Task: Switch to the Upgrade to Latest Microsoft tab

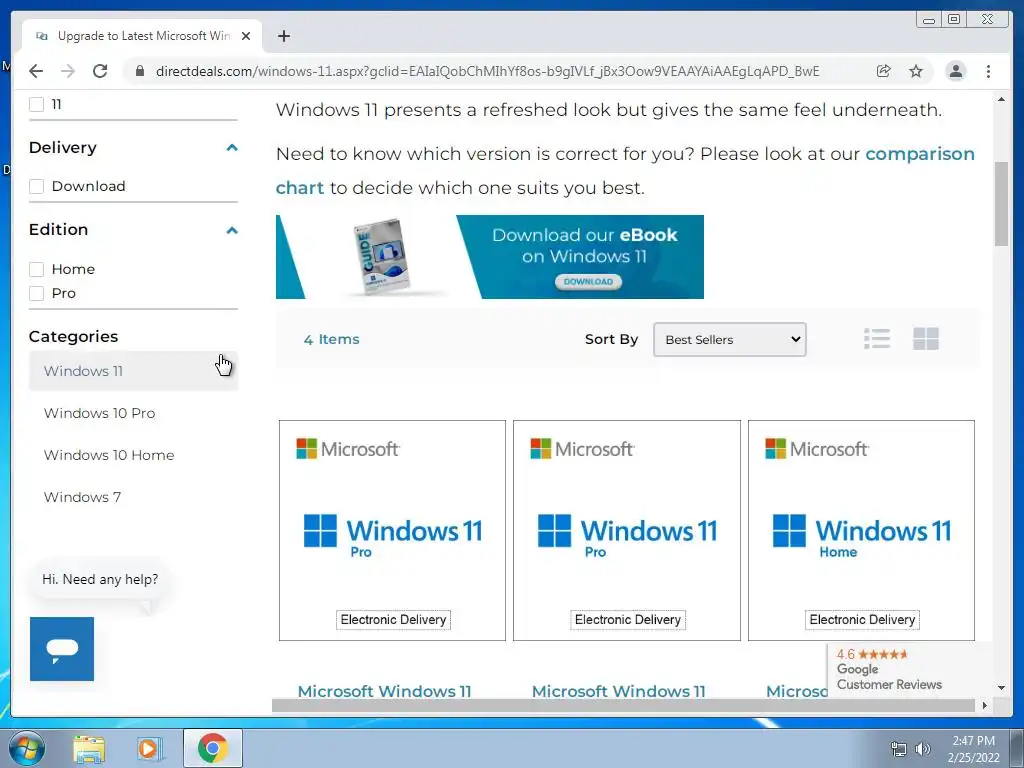Action: [143, 36]
